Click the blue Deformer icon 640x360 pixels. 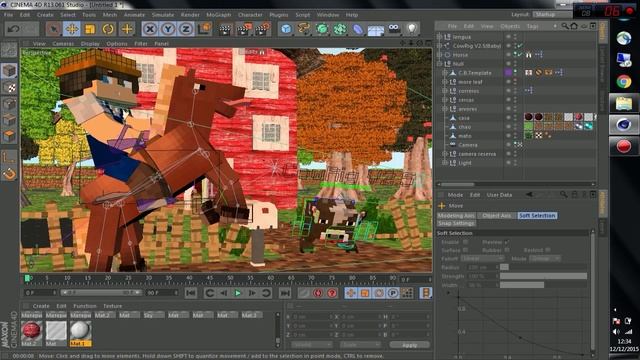(358, 29)
